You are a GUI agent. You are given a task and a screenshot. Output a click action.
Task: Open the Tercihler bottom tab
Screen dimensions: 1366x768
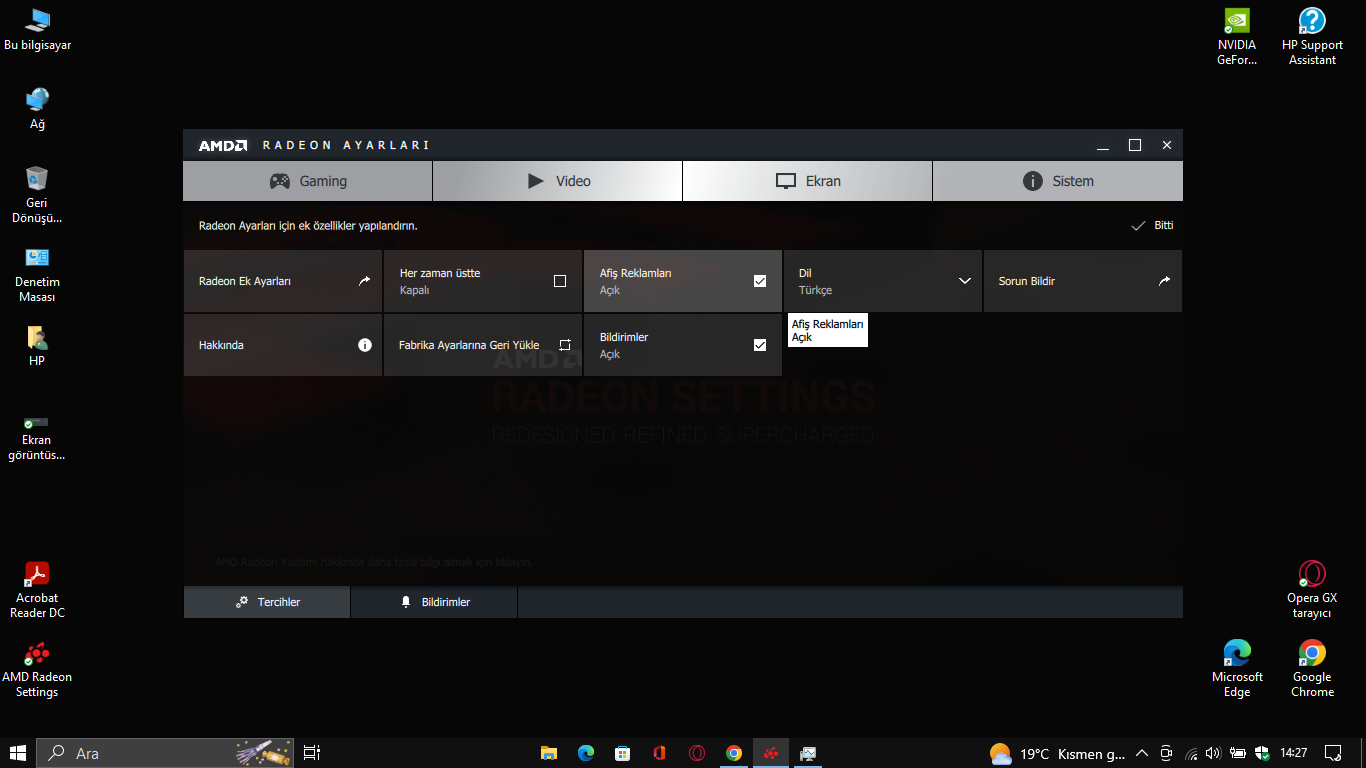tap(267, 602)
